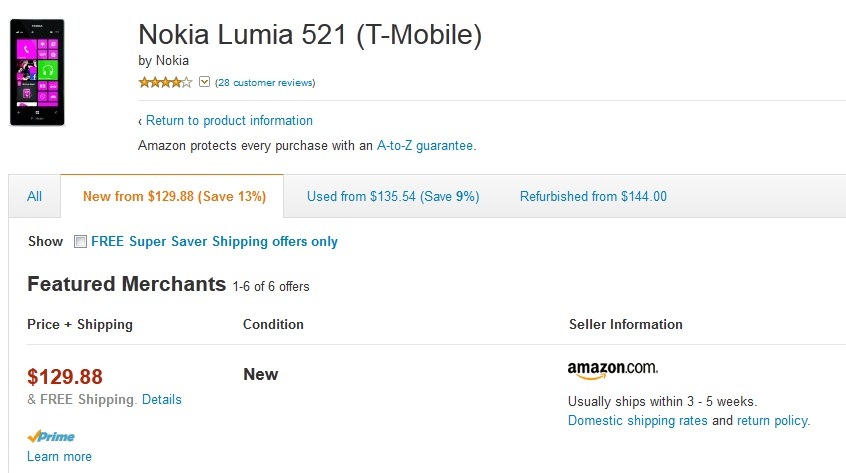Open the Refurbished from $144.00 tab
Screen dimensions: 846x473
593,196
